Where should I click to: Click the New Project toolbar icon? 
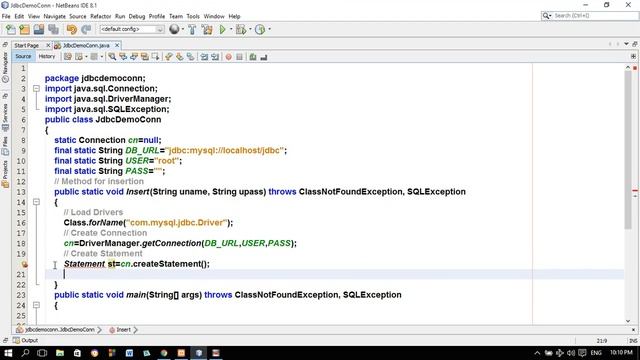[x=24, y=29]
